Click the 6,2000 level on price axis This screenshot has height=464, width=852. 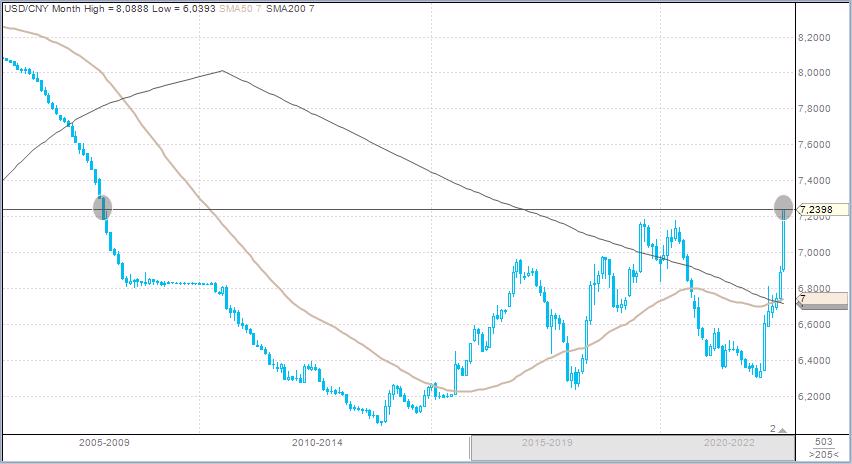tap(817, 397)
